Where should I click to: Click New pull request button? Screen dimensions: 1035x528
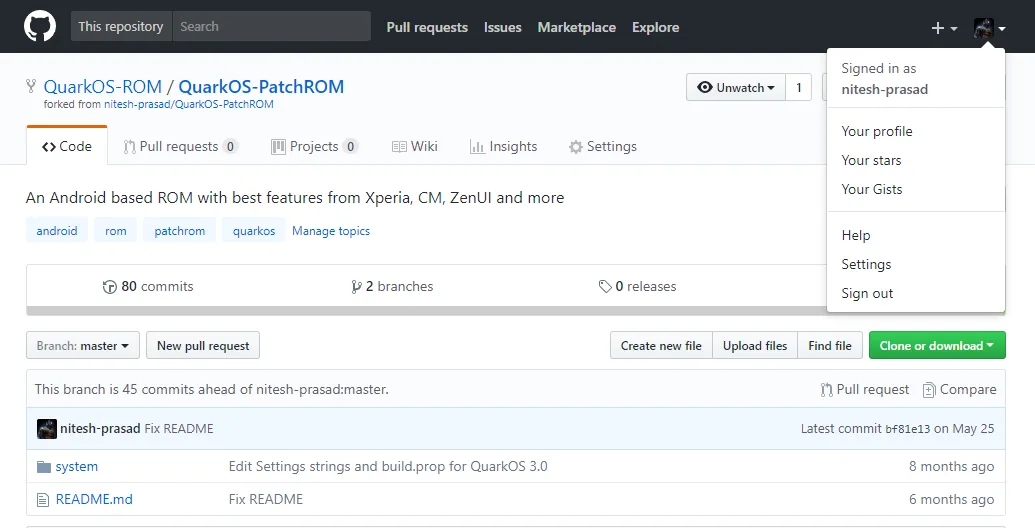pos(203,345)
